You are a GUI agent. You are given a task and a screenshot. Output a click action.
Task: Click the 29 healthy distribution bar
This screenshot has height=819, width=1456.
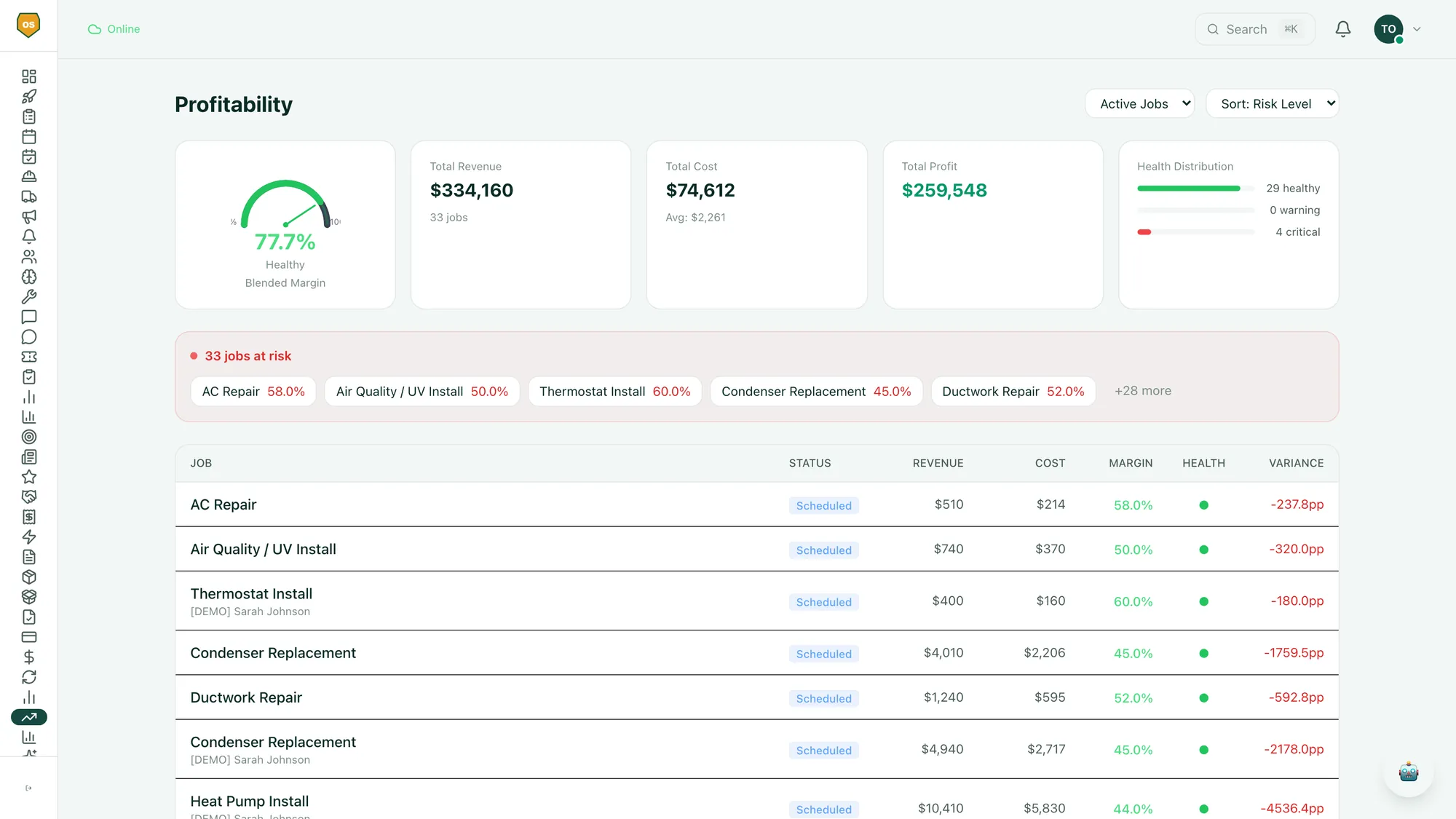pos(1195,189)
